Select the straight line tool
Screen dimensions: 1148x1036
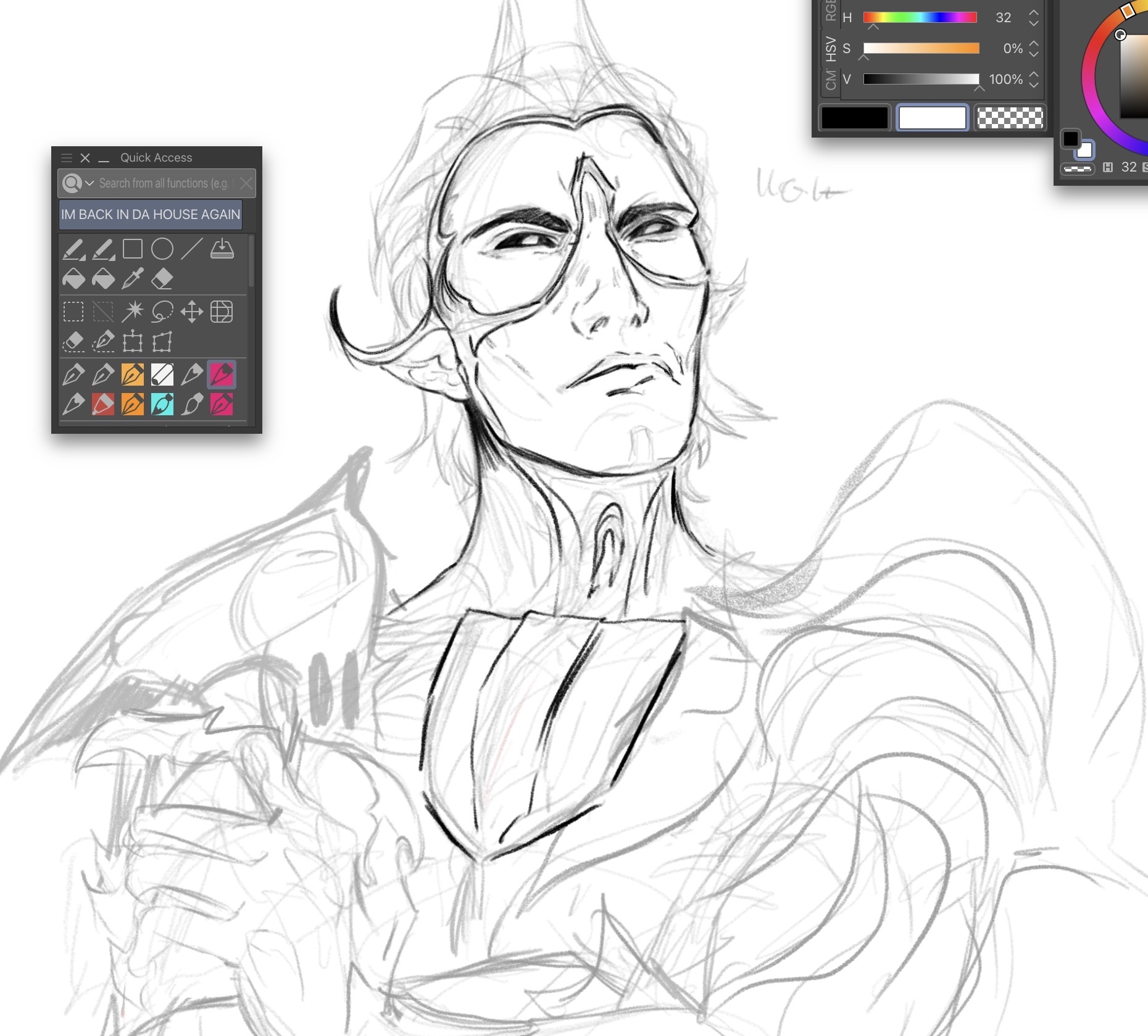pyautogui.click(x=192, y=249)
